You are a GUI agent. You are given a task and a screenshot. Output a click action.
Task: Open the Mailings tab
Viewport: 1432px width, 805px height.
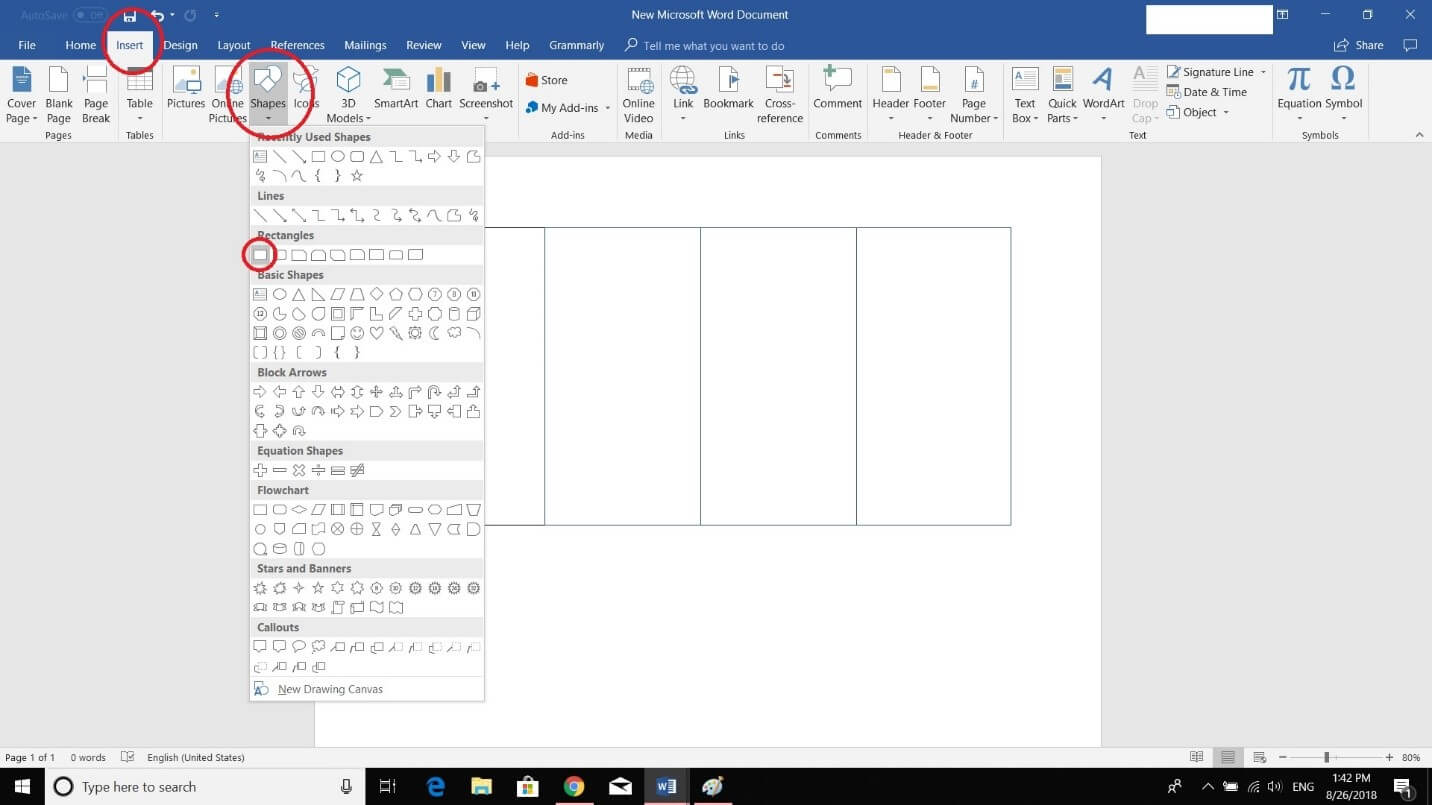[365, 44]
